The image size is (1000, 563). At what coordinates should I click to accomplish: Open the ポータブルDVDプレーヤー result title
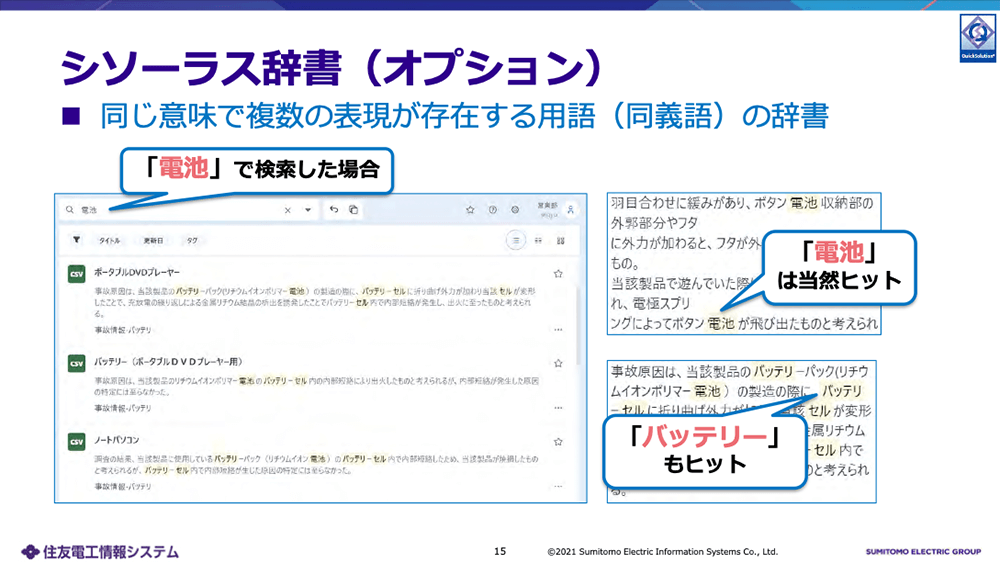137,272
